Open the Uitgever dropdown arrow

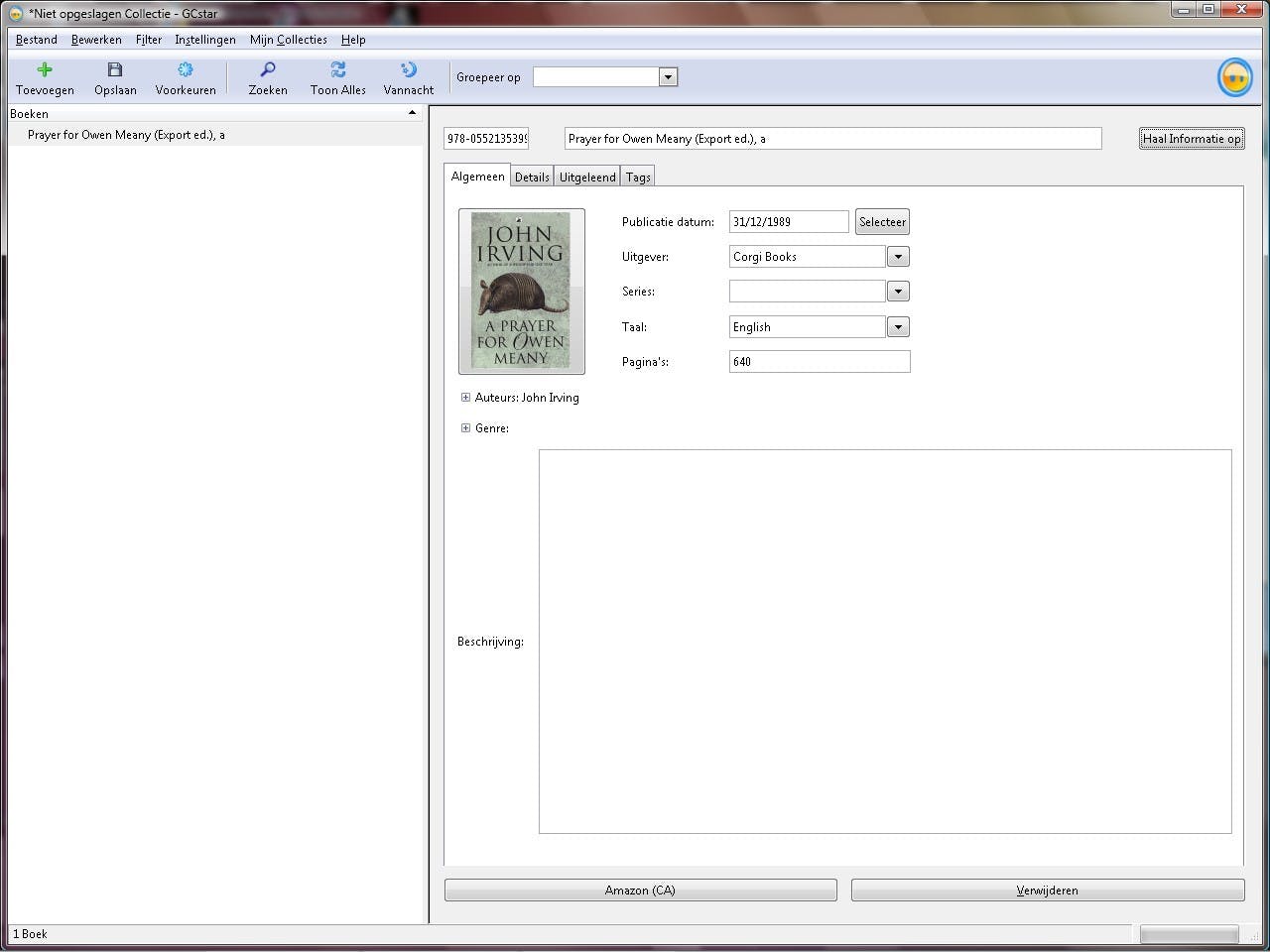click(898, 257)
